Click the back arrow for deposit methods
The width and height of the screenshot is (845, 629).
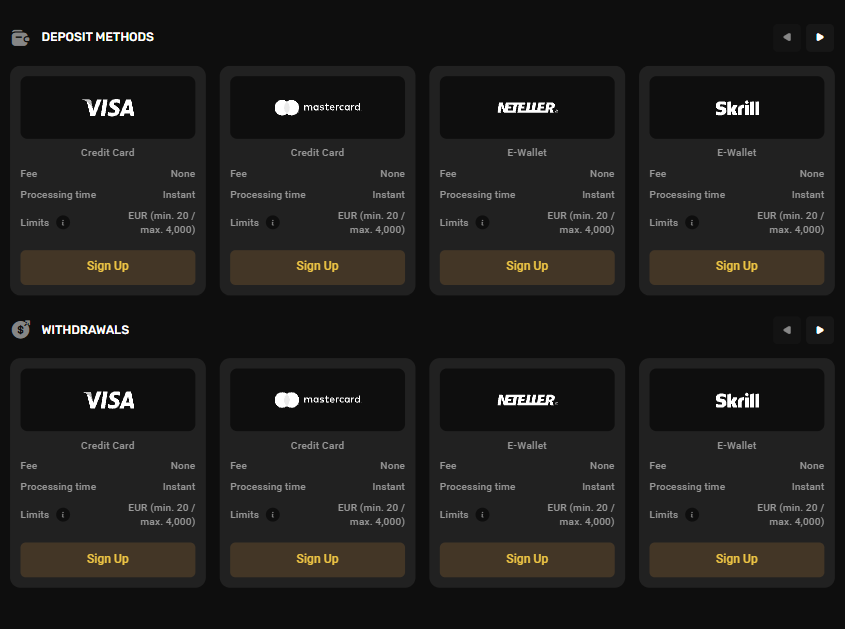pyautogui.click(x=786, y=37)
